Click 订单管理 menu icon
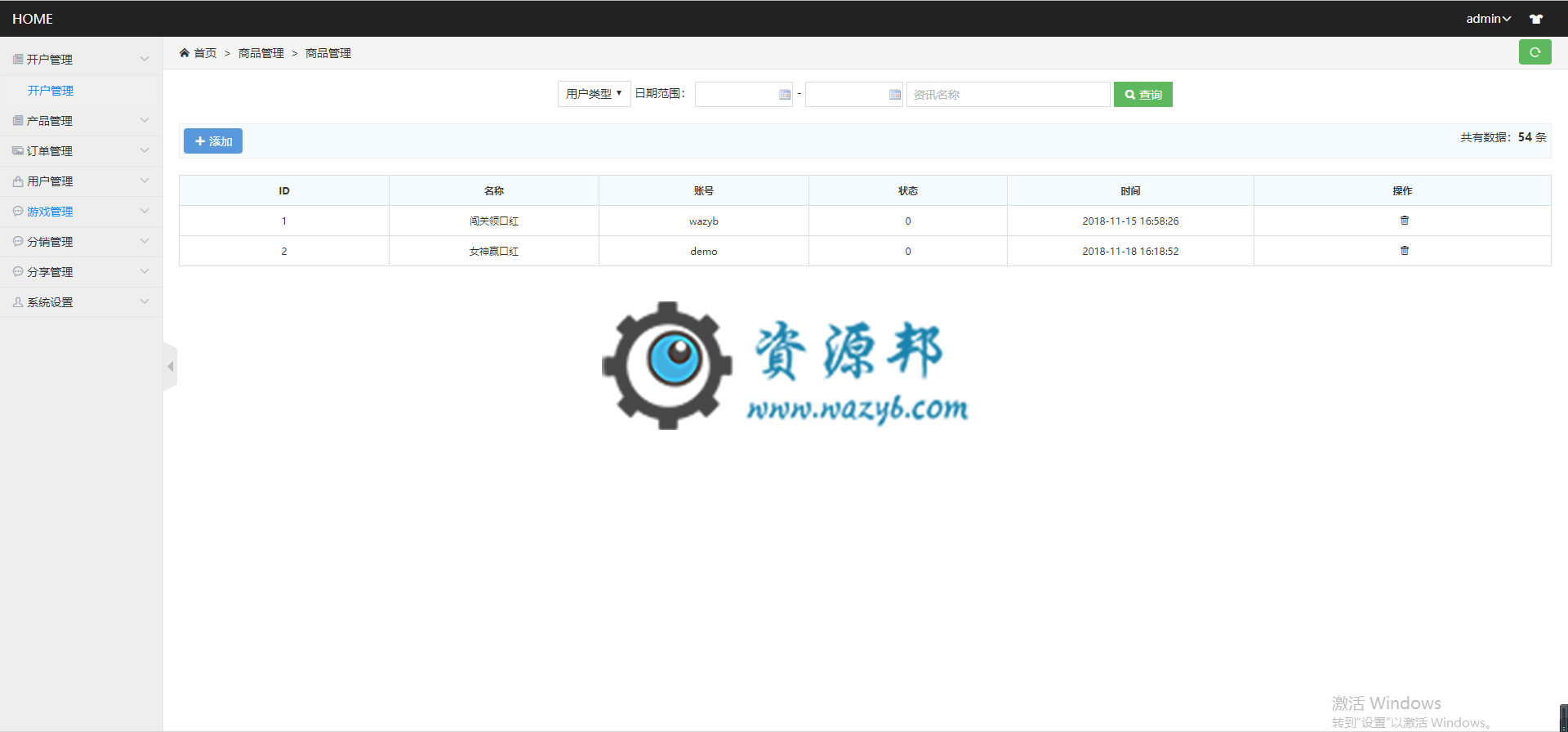This screenshot has width=1568, height=732. coord(18,150)
